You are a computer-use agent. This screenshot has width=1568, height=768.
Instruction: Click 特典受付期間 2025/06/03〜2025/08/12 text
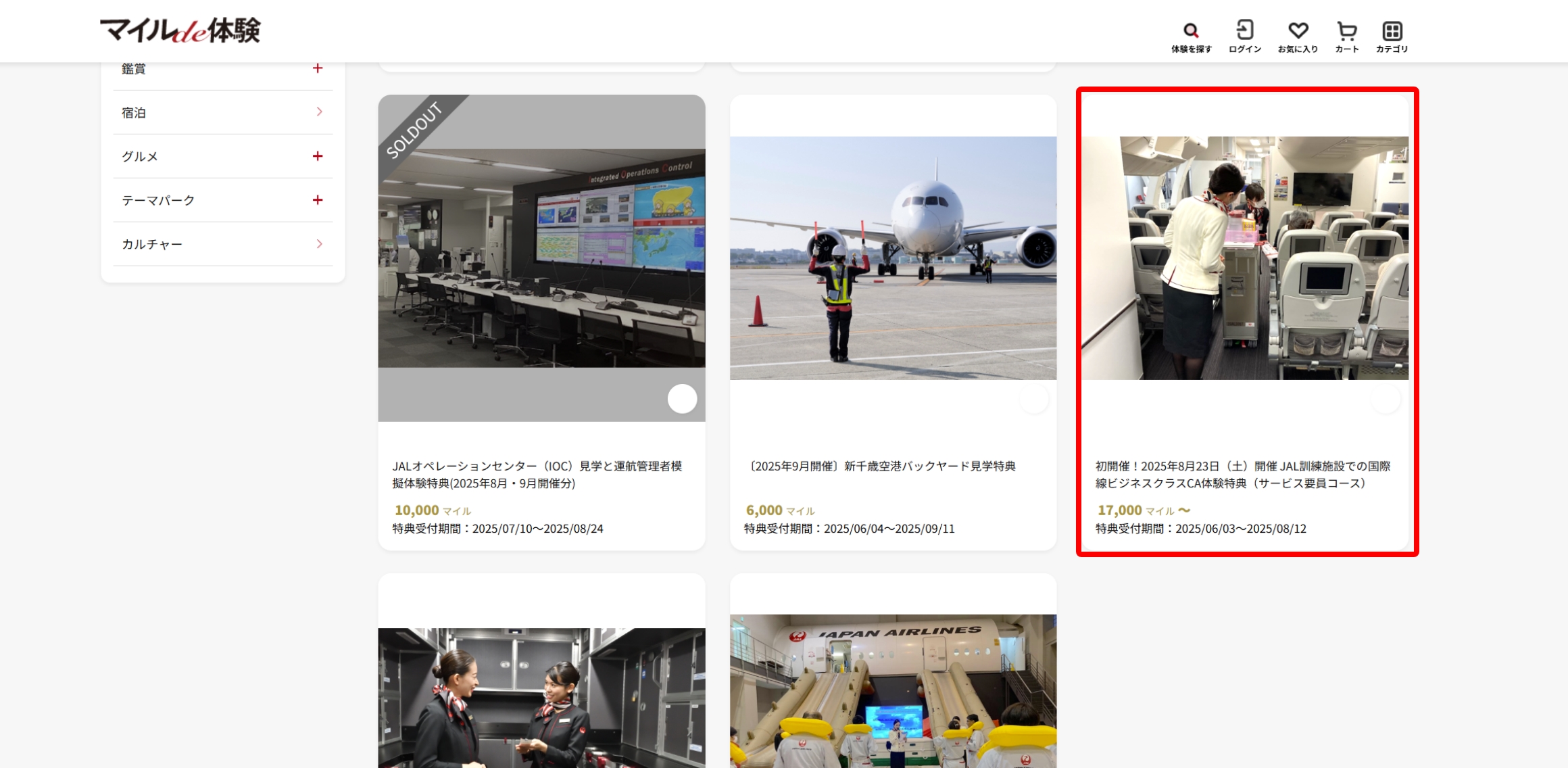point(1200,529)
